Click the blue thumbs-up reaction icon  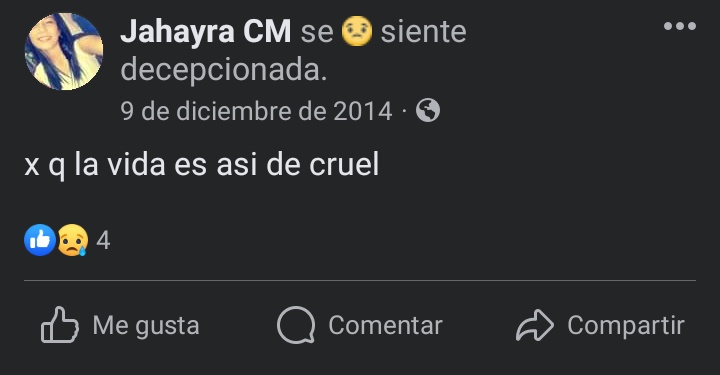pos(40,240)
